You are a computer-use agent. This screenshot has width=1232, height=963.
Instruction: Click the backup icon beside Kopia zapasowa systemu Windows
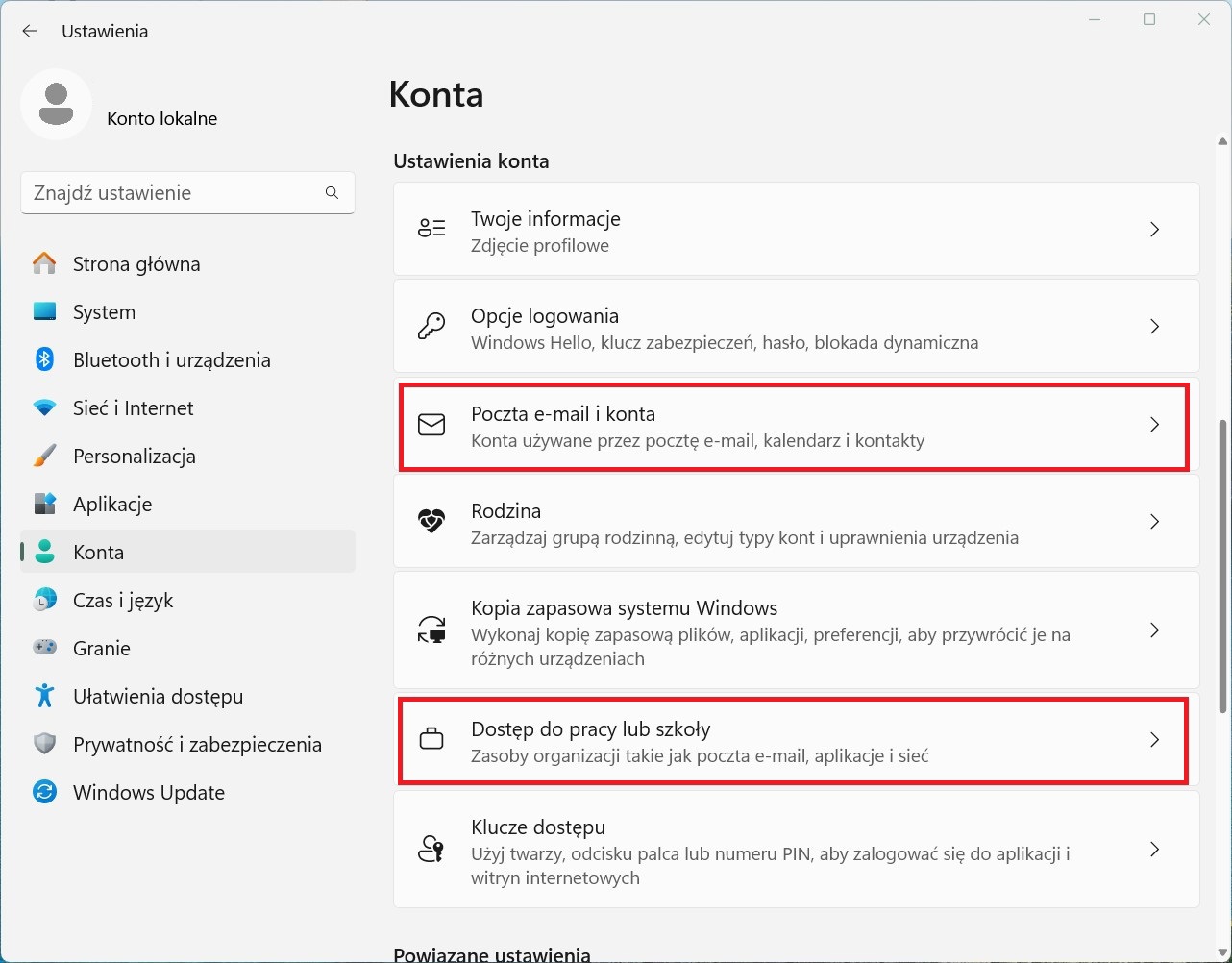point(431,630)
